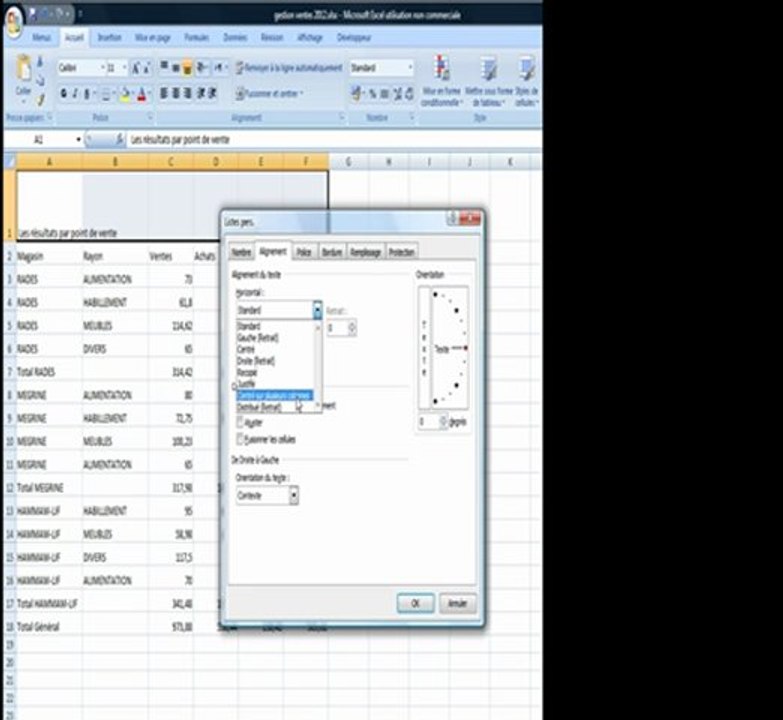Click the Coller paste icon

coord(23,68)
